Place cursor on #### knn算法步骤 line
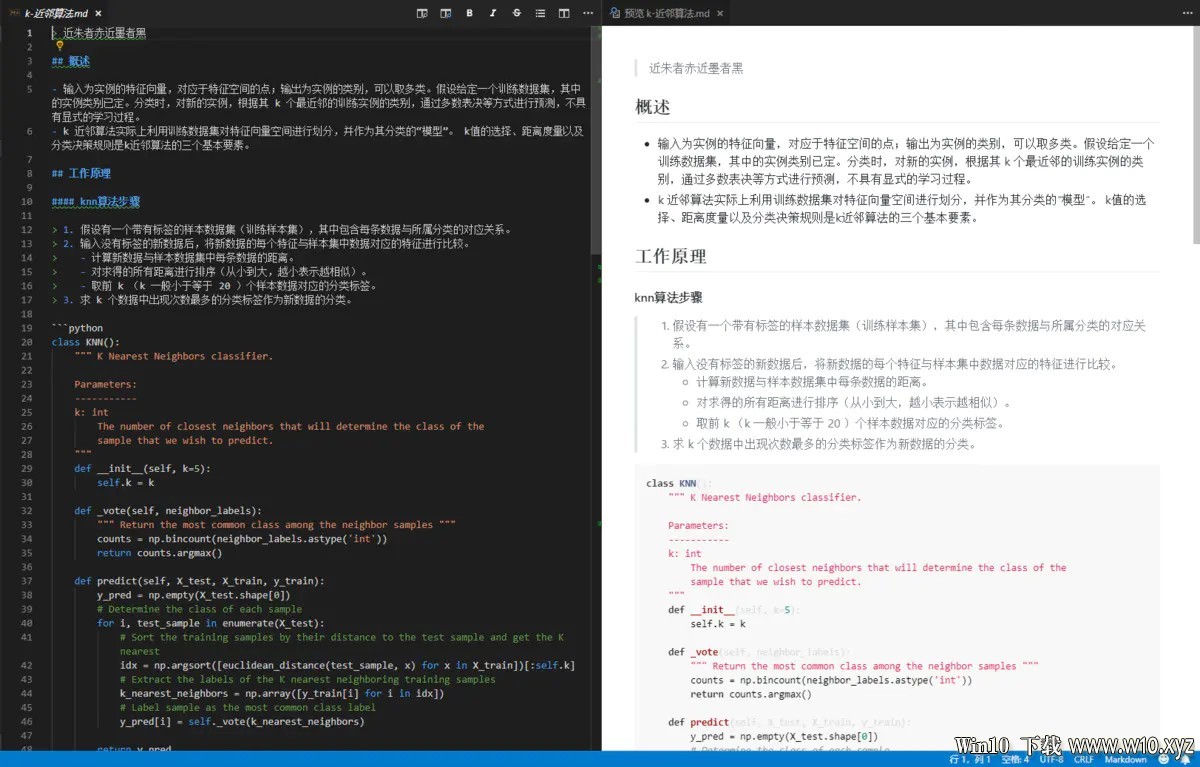The width and height of the screenshot is (1200, 767). [96, 201]
